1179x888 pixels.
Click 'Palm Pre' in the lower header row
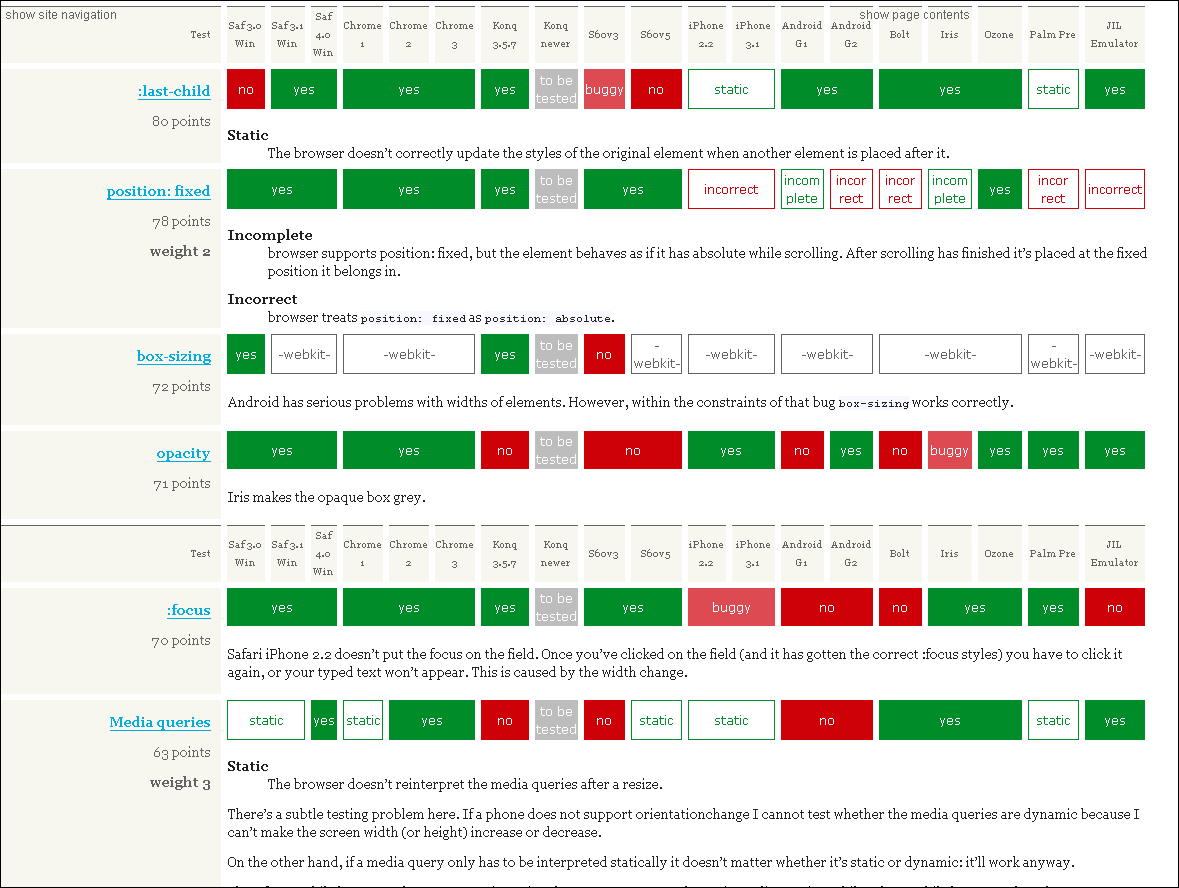click(1053, 553)
